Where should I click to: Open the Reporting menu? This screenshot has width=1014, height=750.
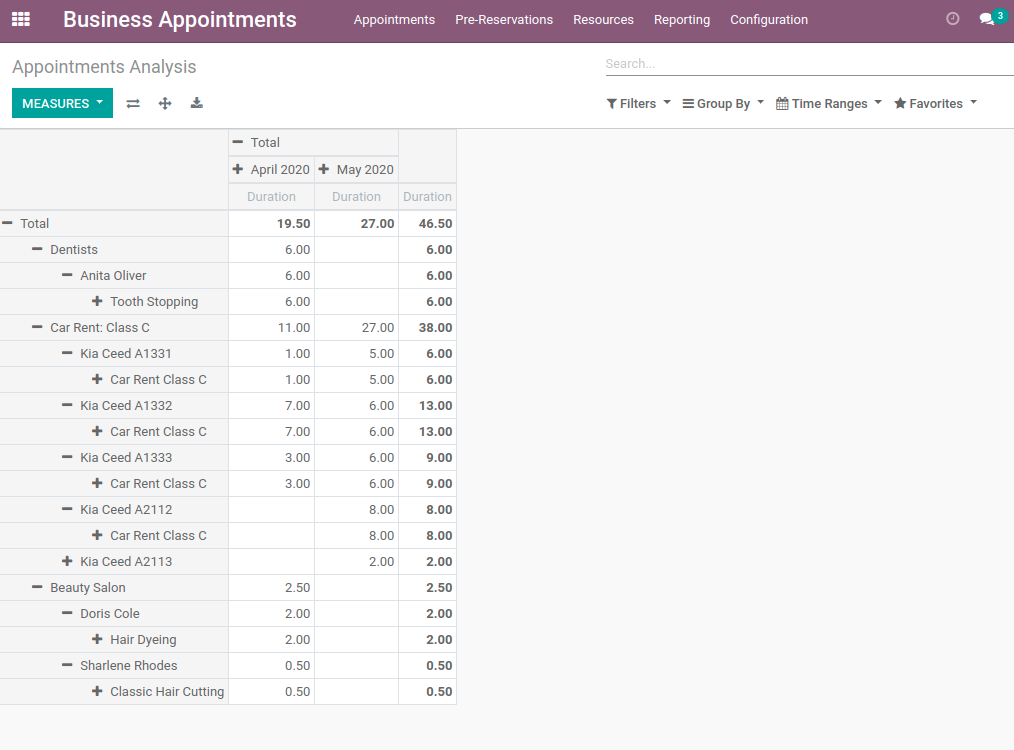point(682,20)
